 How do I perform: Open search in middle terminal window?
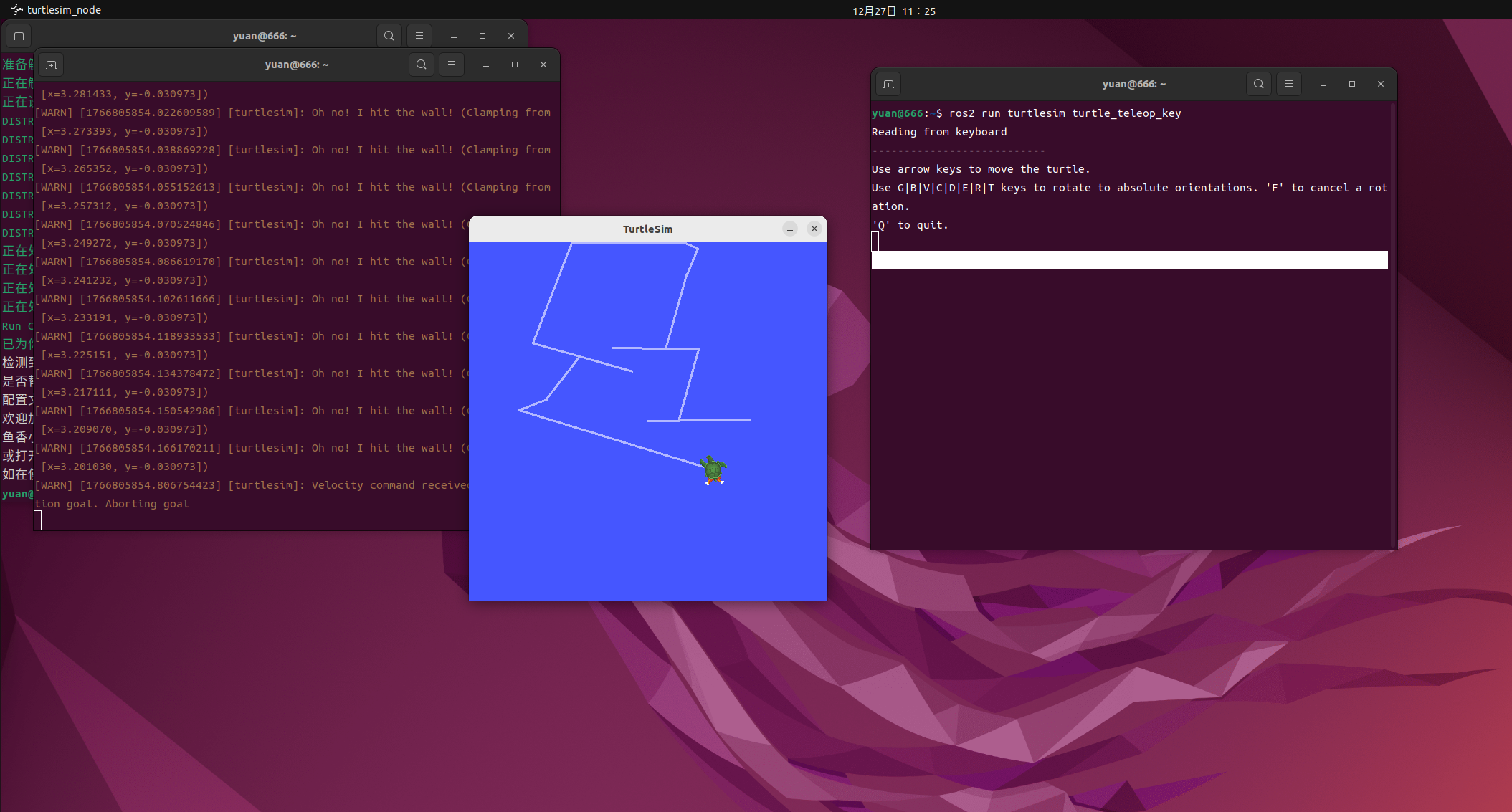422,65
